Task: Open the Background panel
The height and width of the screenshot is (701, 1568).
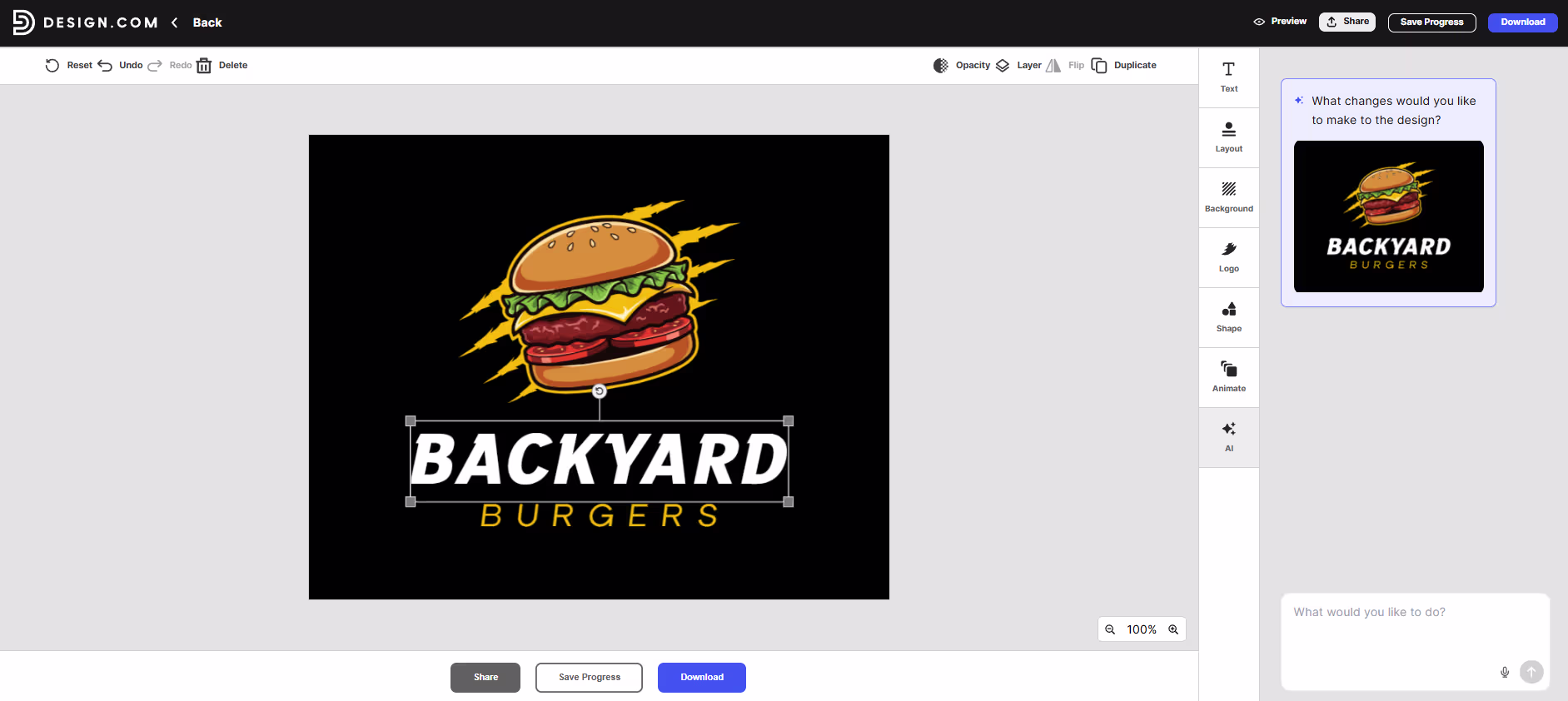Action: [1229, 197]
